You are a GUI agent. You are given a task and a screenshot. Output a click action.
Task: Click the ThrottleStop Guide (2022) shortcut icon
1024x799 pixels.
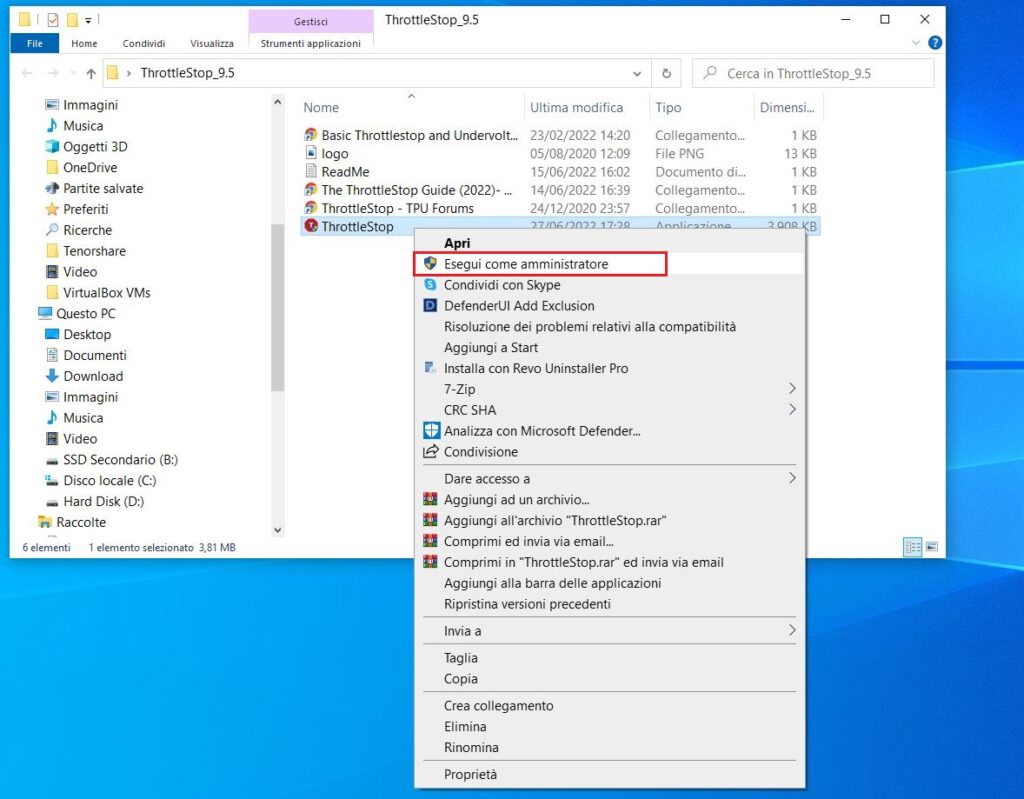click(311, 189)
